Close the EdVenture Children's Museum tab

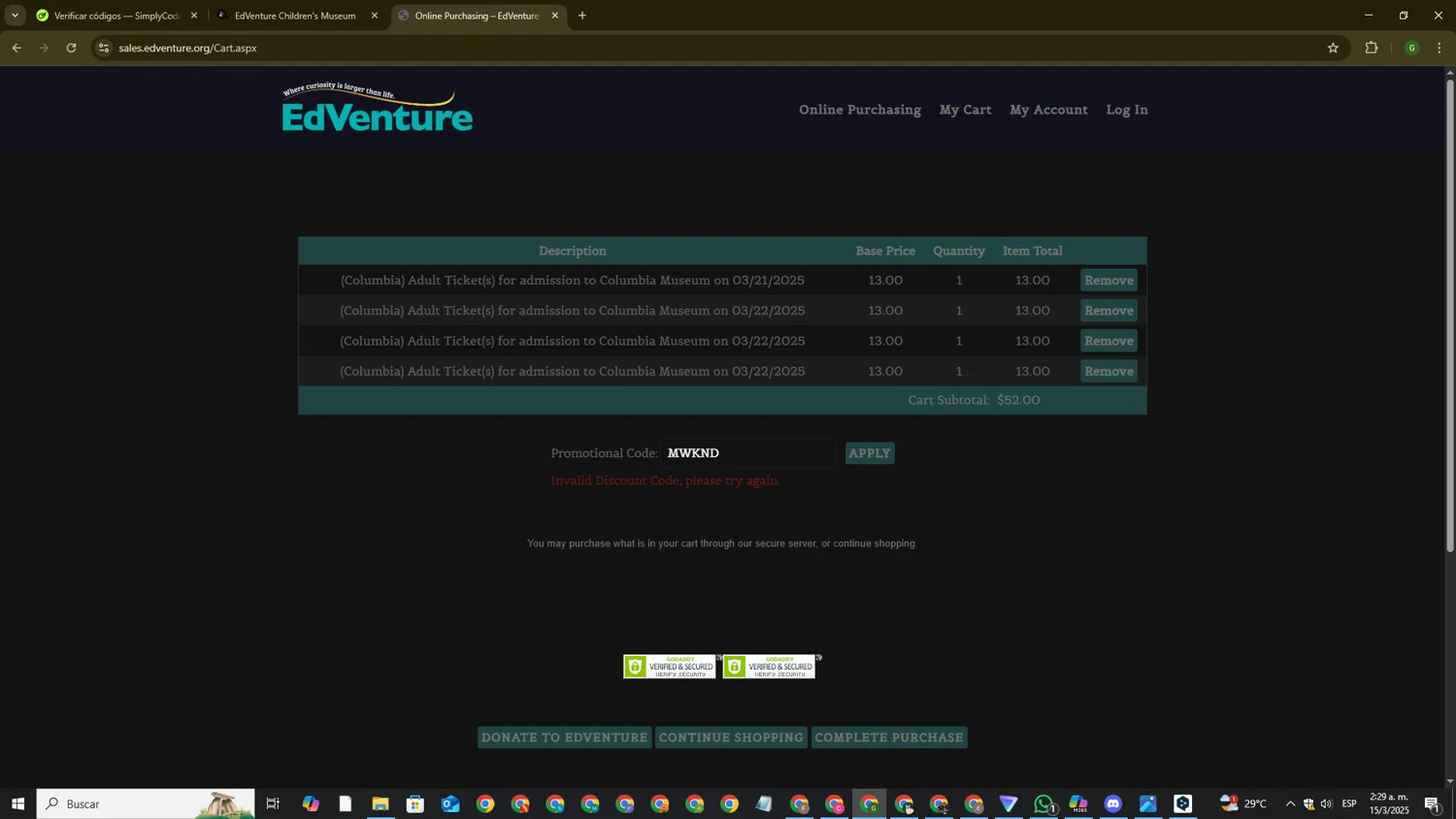(375, 16)
